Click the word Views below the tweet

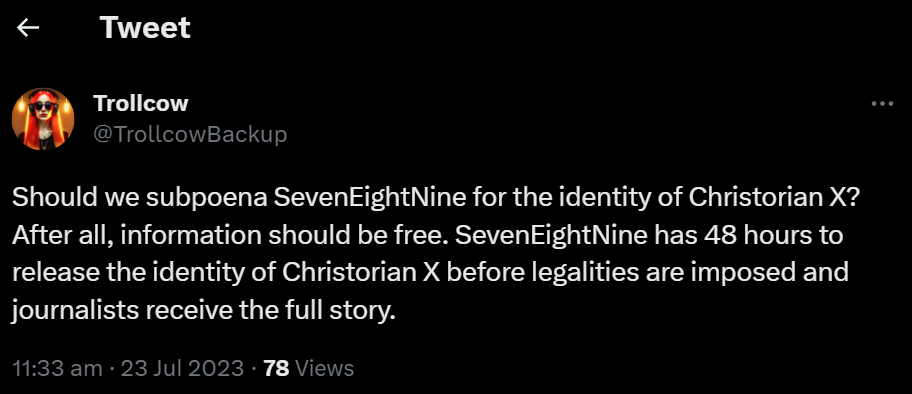tap(325, 368)
